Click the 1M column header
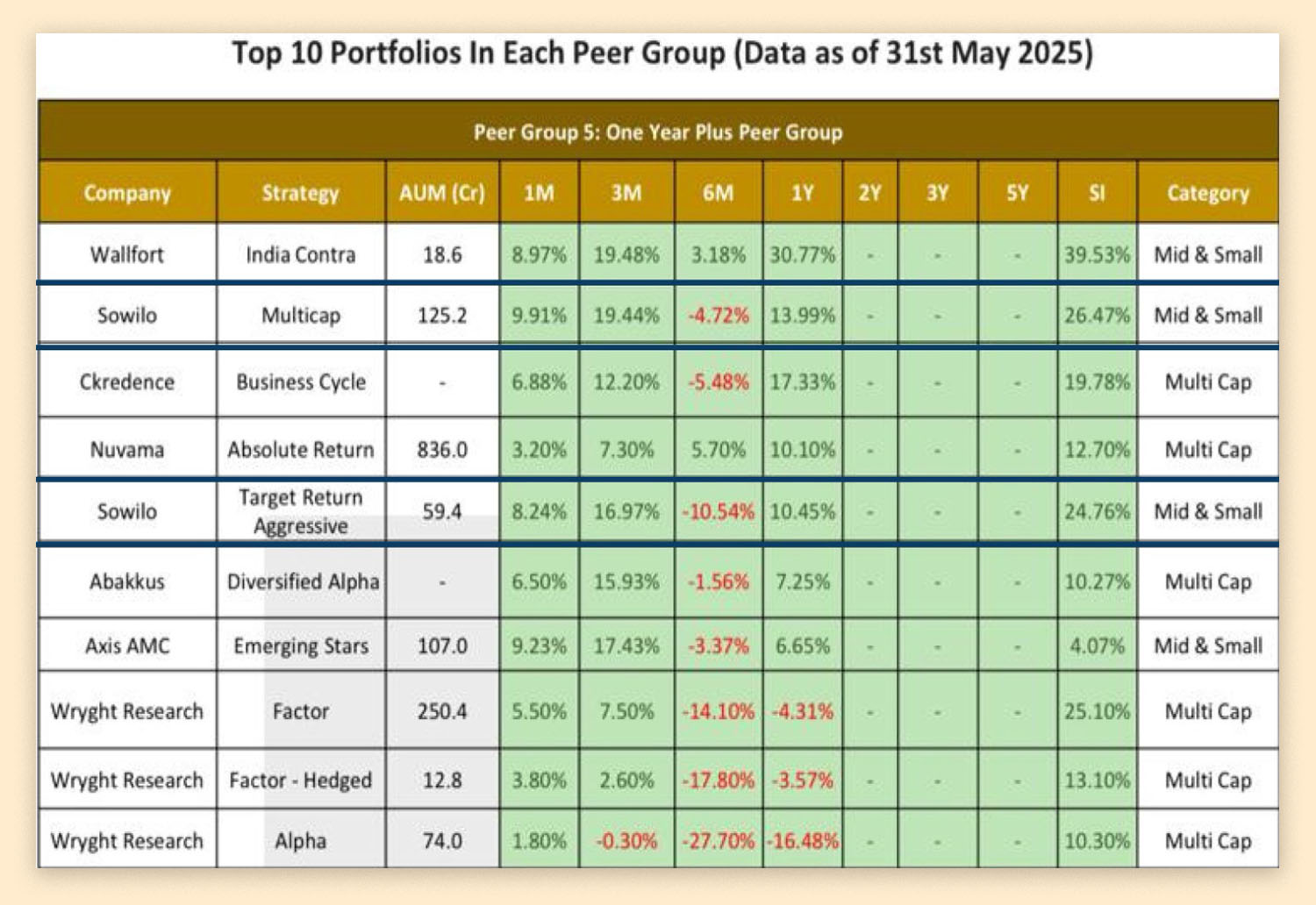This screenshot has height=905, width=1316. pyautogui.click(x=539, y=193)
